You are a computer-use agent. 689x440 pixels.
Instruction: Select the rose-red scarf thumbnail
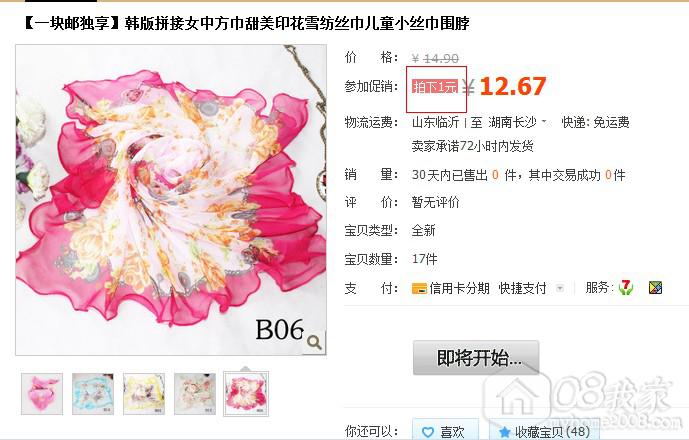point(246,394)
